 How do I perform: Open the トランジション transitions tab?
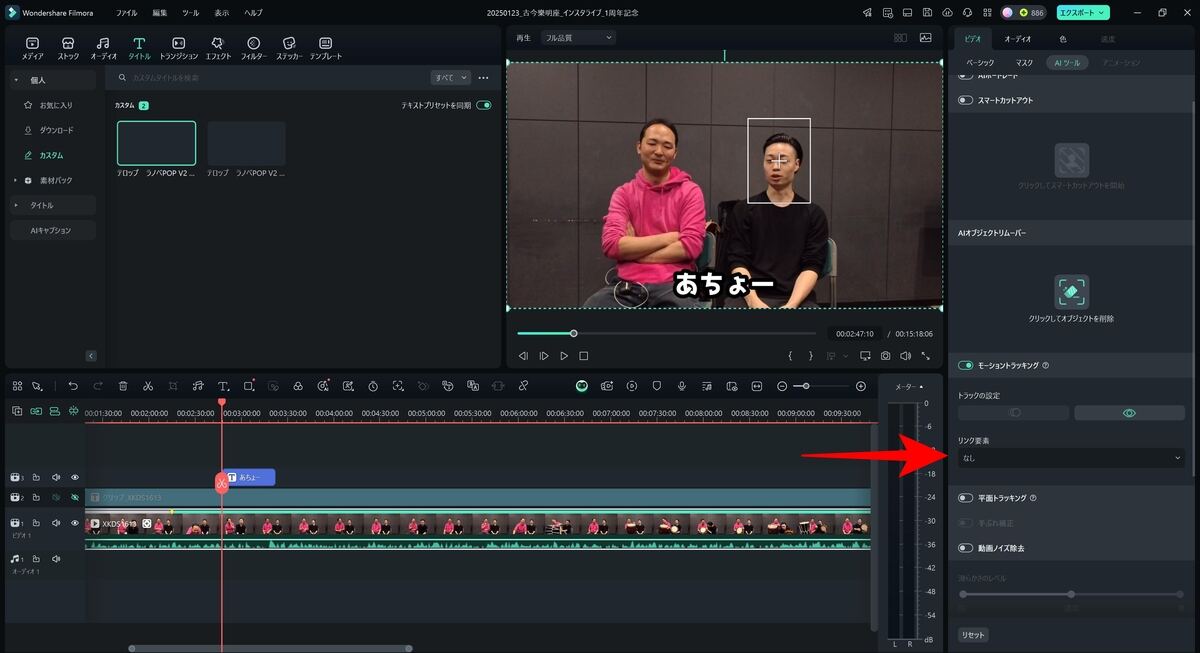click(178, 48)
